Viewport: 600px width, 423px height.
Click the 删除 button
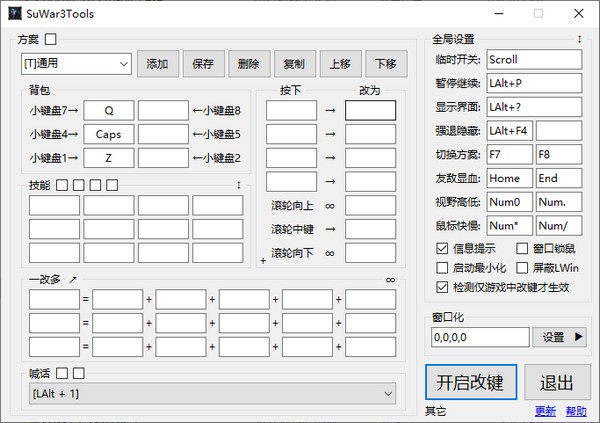pyautogui.click(x=249, y=64)
